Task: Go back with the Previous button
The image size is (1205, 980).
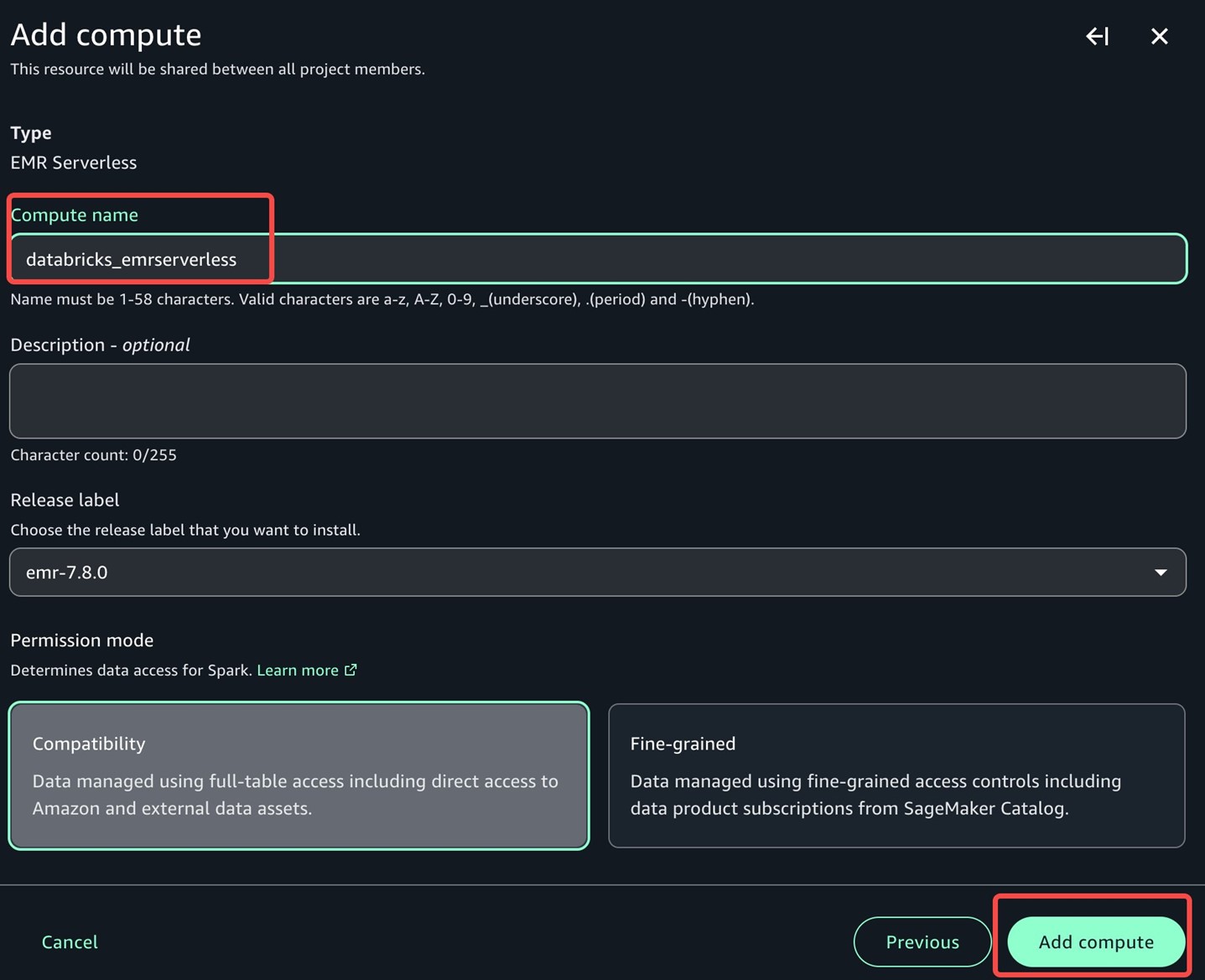Action: [922, 941]
